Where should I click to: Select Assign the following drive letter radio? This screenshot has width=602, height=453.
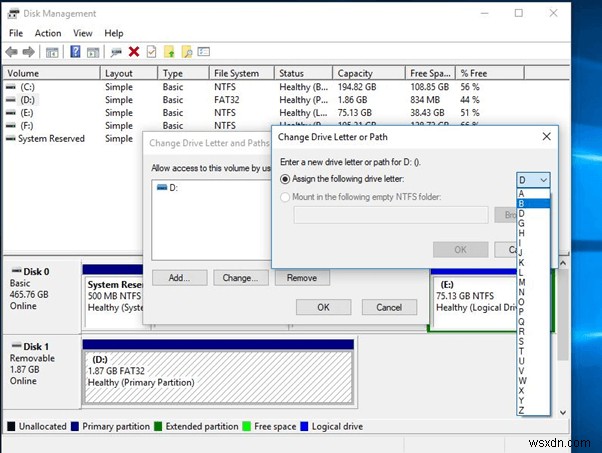coord(285,179)
